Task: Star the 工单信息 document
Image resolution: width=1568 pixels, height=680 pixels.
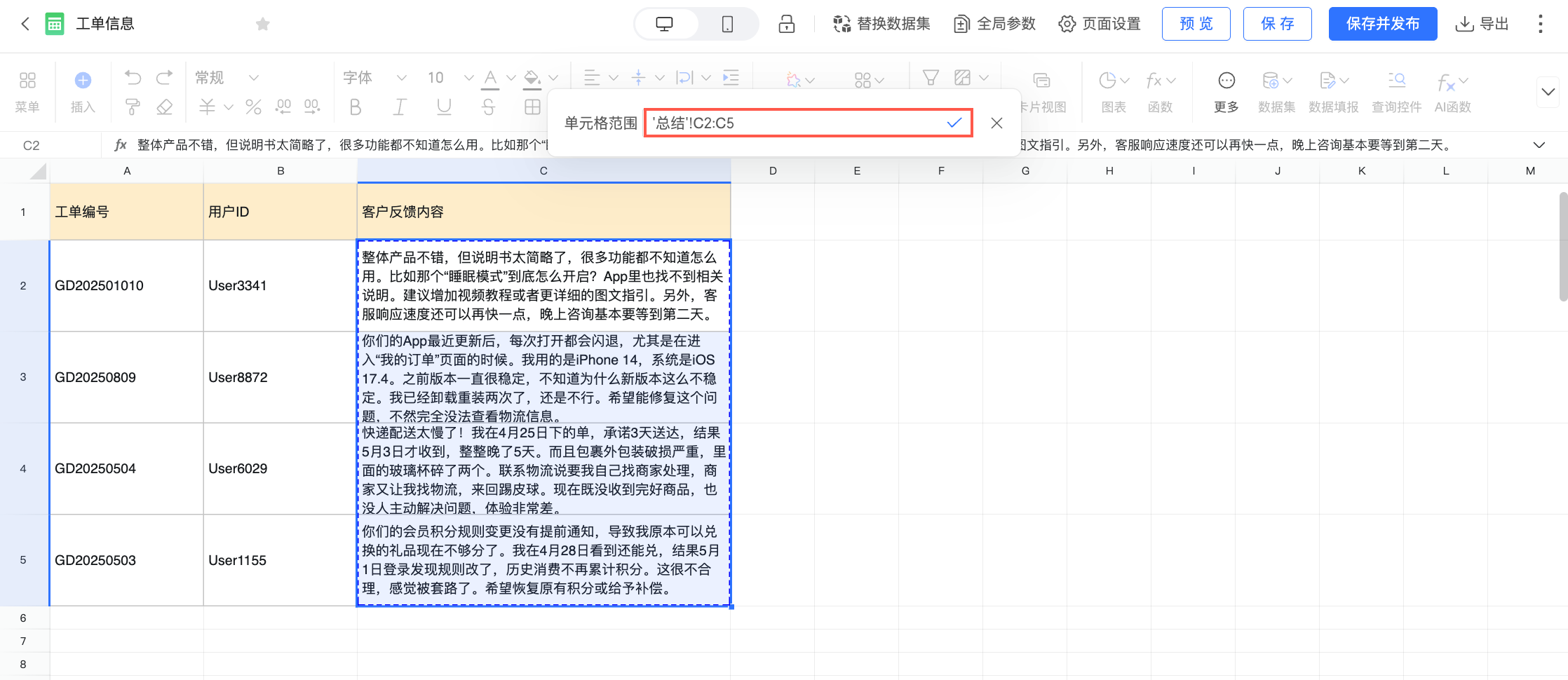Action: click(x=263, y=25)
